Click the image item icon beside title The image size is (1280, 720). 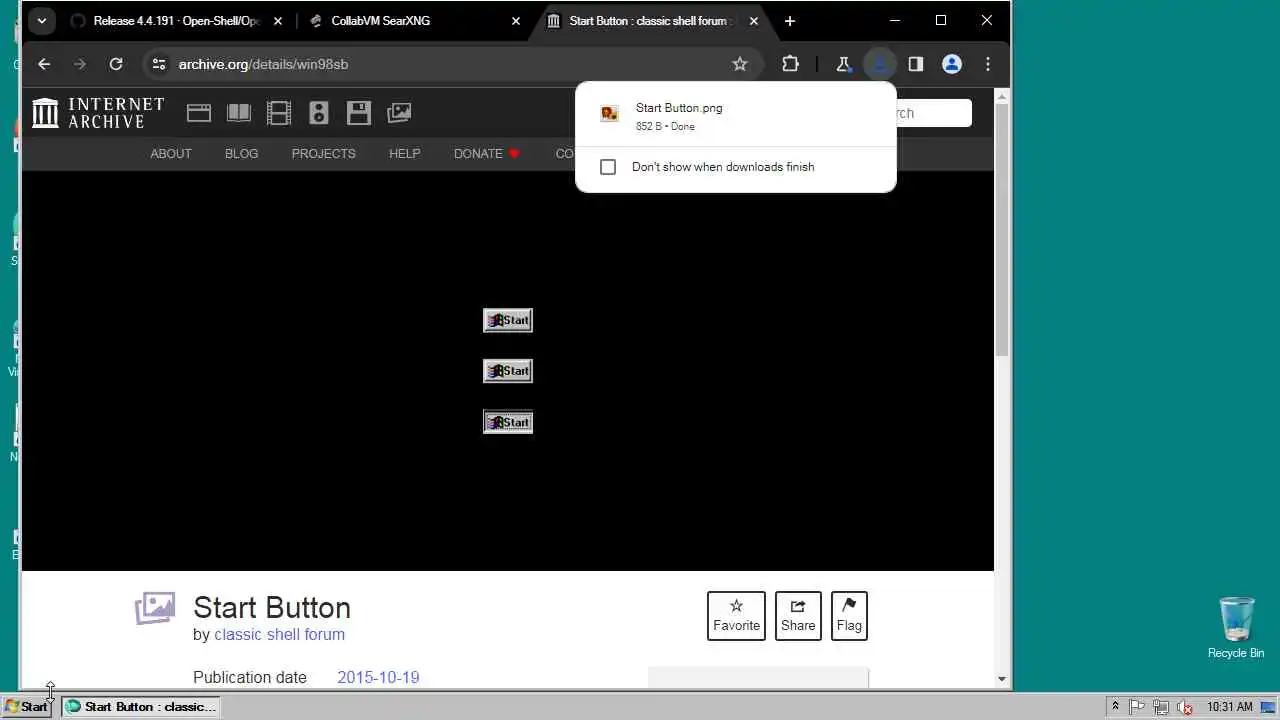pyautogui.click(x=155, y=608)
